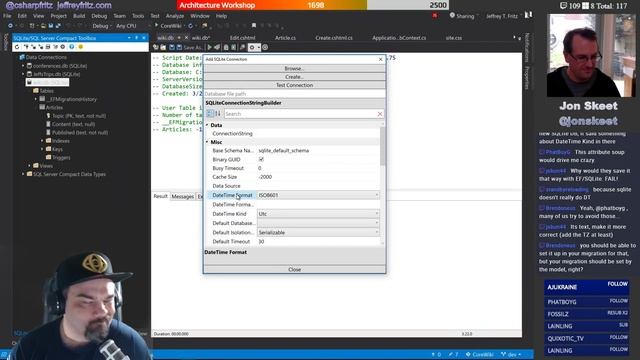Open the Tools menu
Screen dimensions: 640x360
(x=138, y=16)
